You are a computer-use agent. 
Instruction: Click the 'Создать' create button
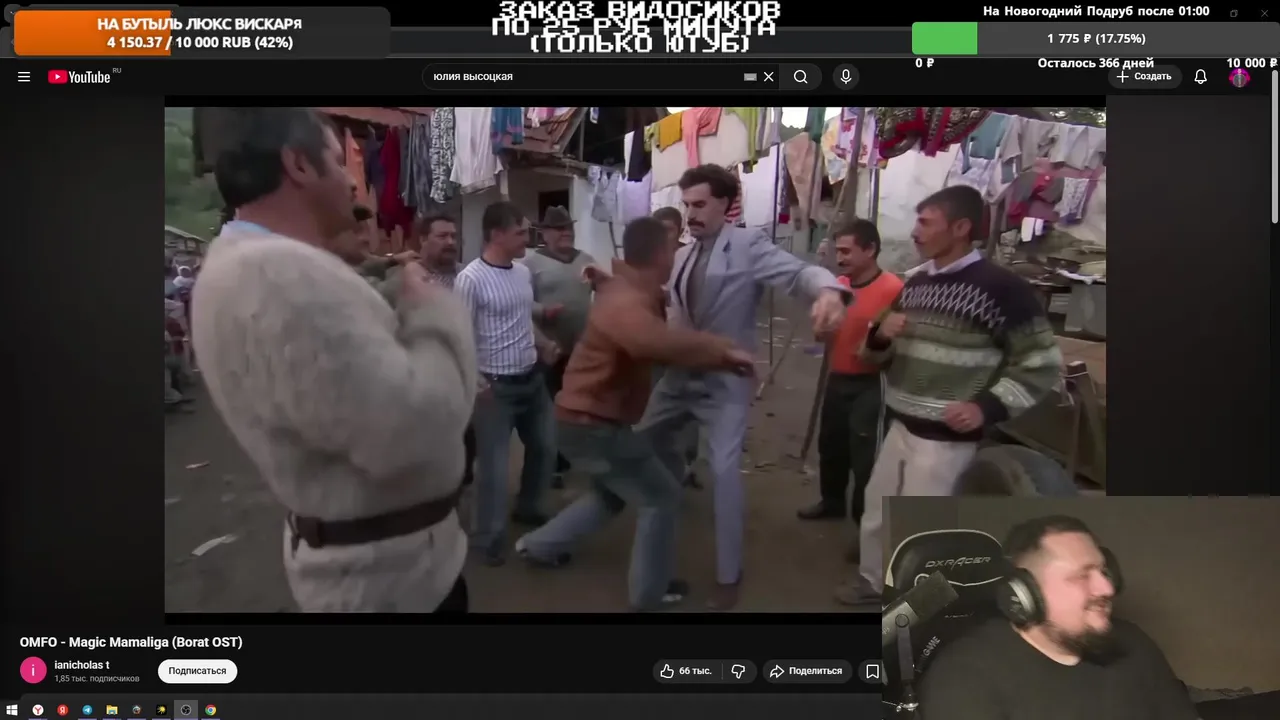click(x=1144, y=77)
